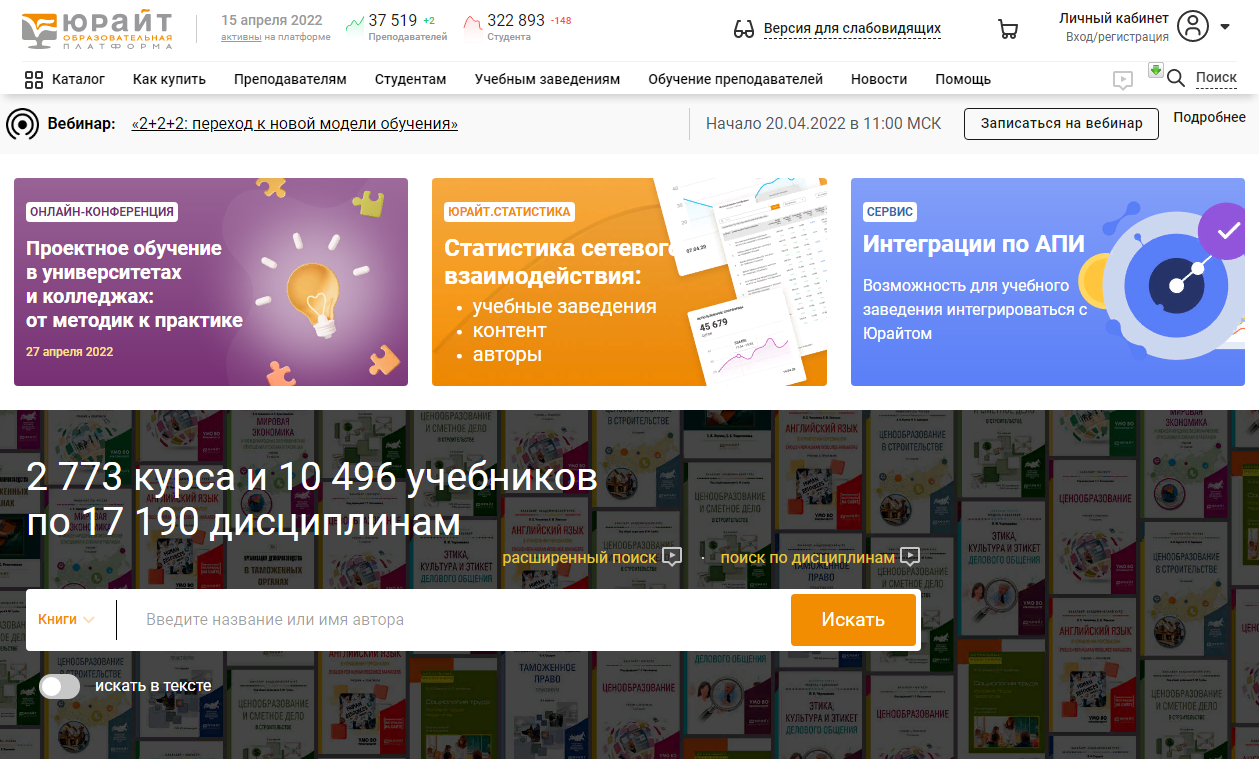Open the «2+2+2» webinar link
The width and height of the screenshot is (1259, 774).
coord(295,124)
